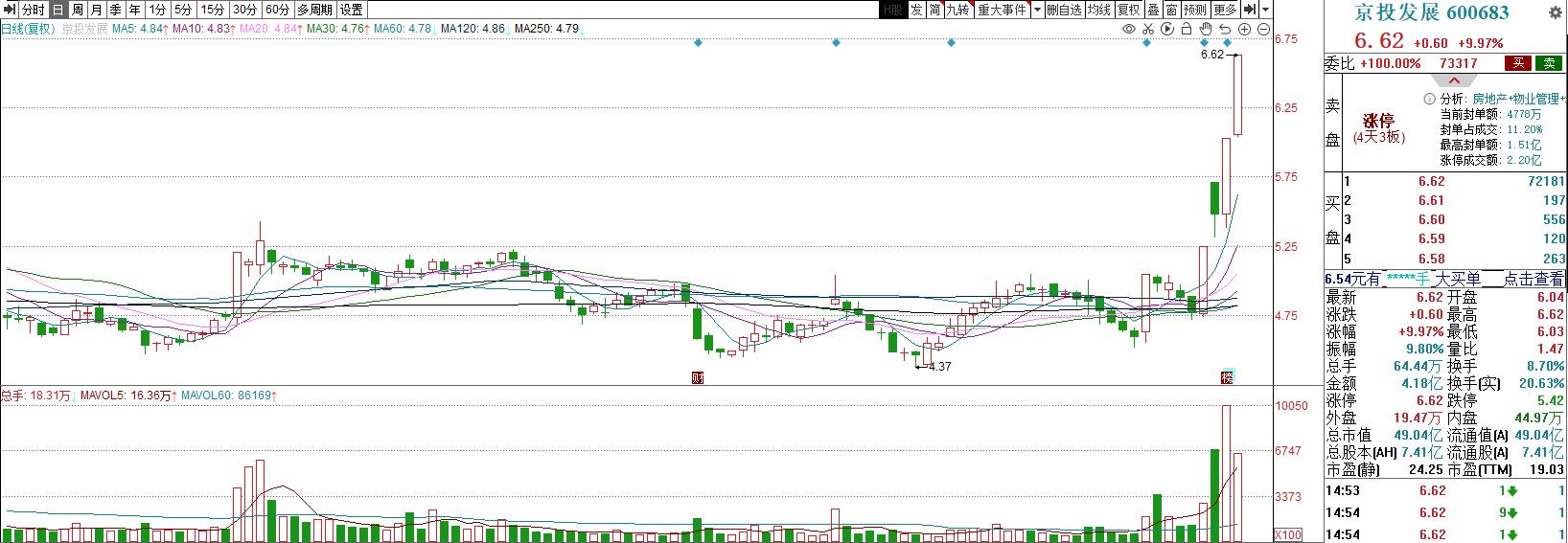Click the 简 simplified view button
The image size is (1568, 543).
934,10
